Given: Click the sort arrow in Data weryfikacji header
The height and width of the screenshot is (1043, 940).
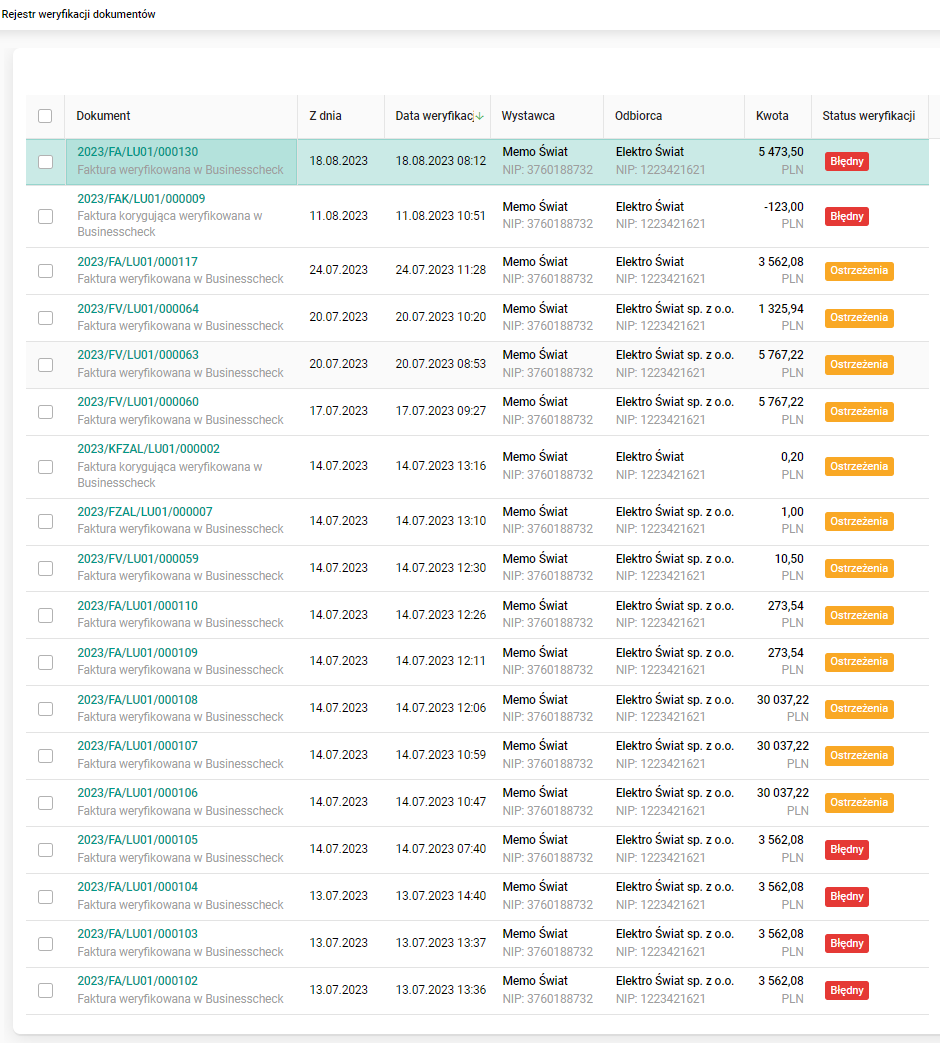Looking at the screenshot, I should point(480,116).
